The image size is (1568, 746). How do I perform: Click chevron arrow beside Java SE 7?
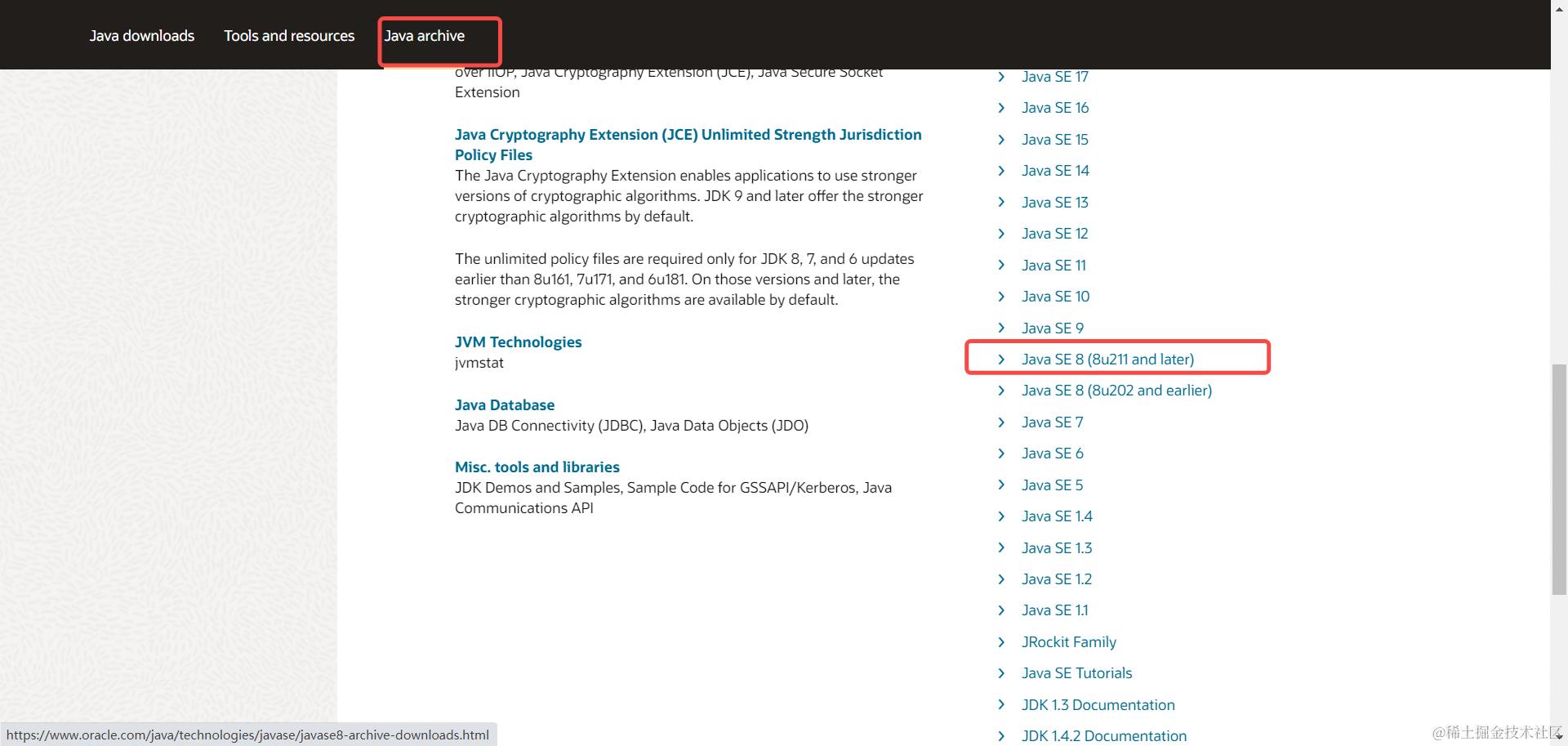[1001, 422]
